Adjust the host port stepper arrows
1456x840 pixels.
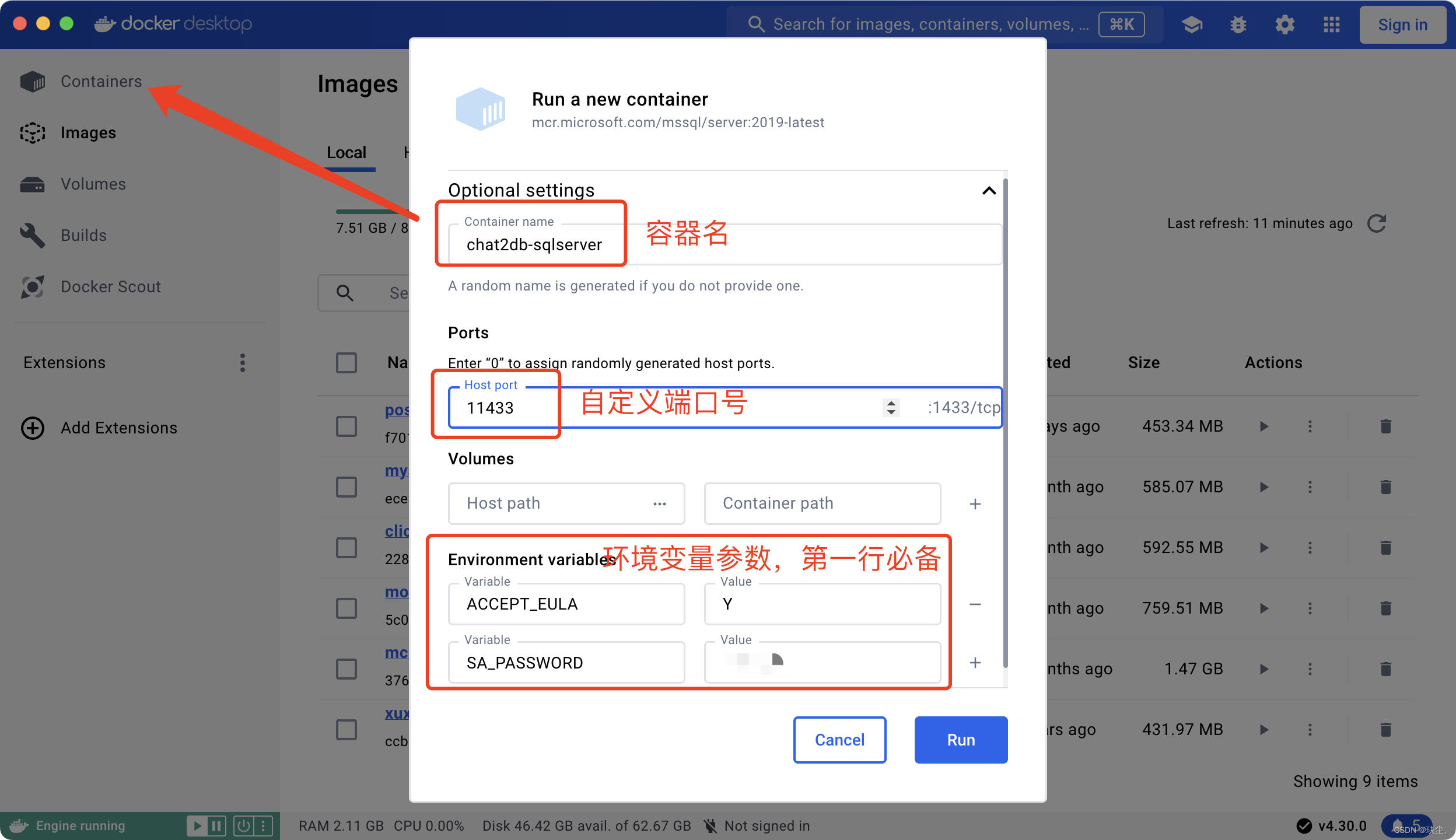point(891,407)
